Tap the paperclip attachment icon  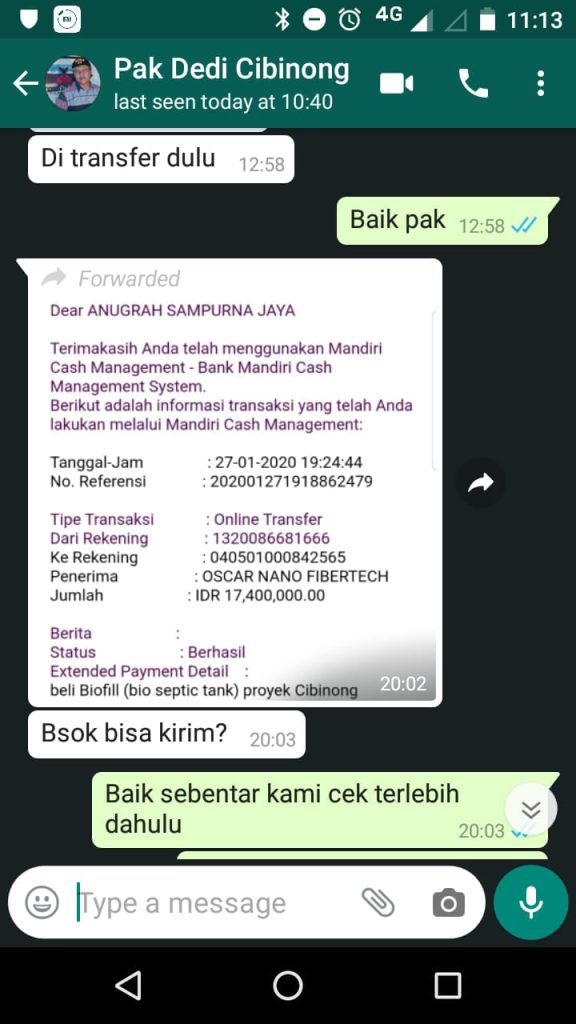coord(378,903)
